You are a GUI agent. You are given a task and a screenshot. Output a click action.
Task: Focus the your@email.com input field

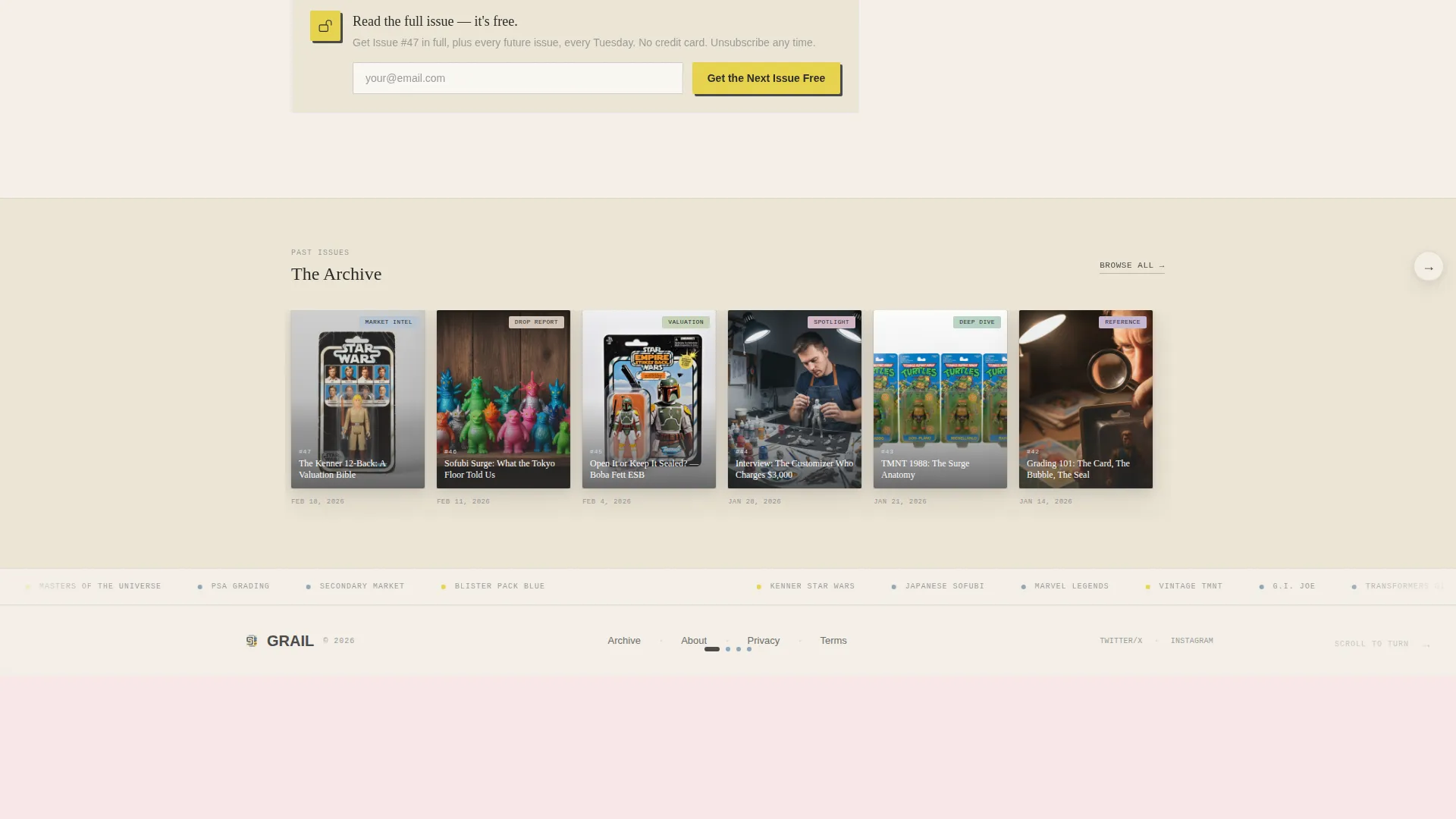click(x=517, y=78)
